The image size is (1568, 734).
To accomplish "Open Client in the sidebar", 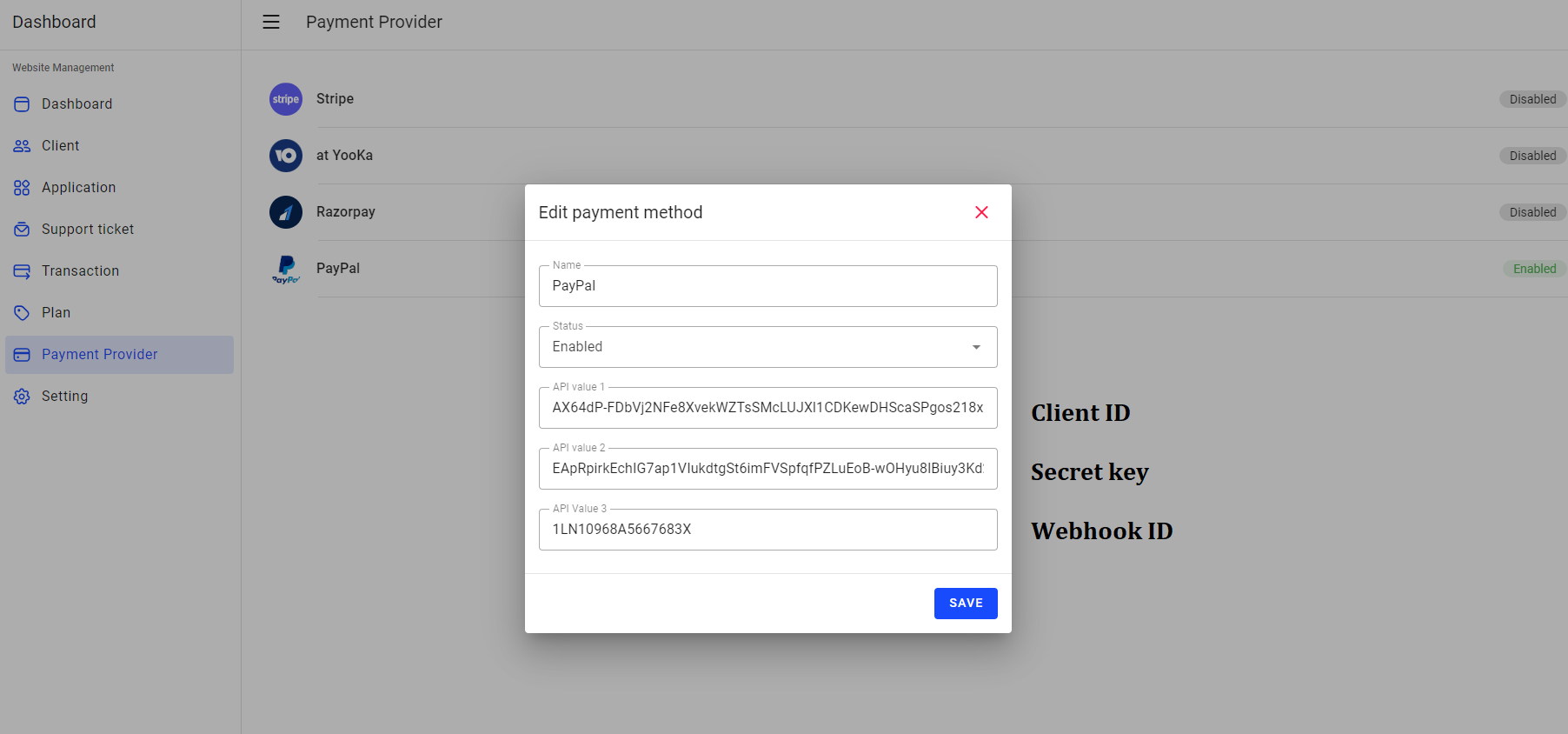I will (x=61, y=146).
